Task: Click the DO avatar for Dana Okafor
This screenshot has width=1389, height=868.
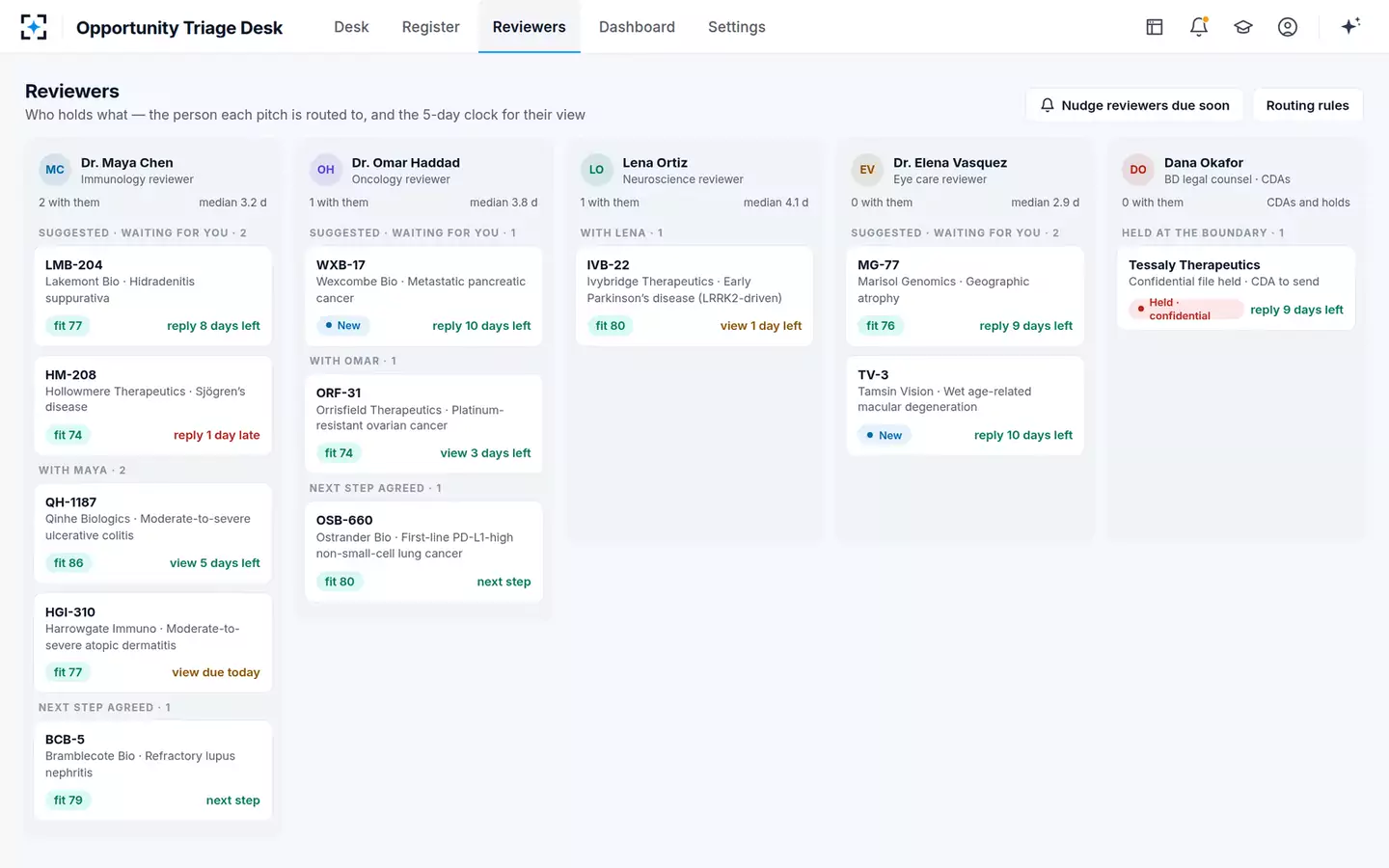Action: (1138, 170)
